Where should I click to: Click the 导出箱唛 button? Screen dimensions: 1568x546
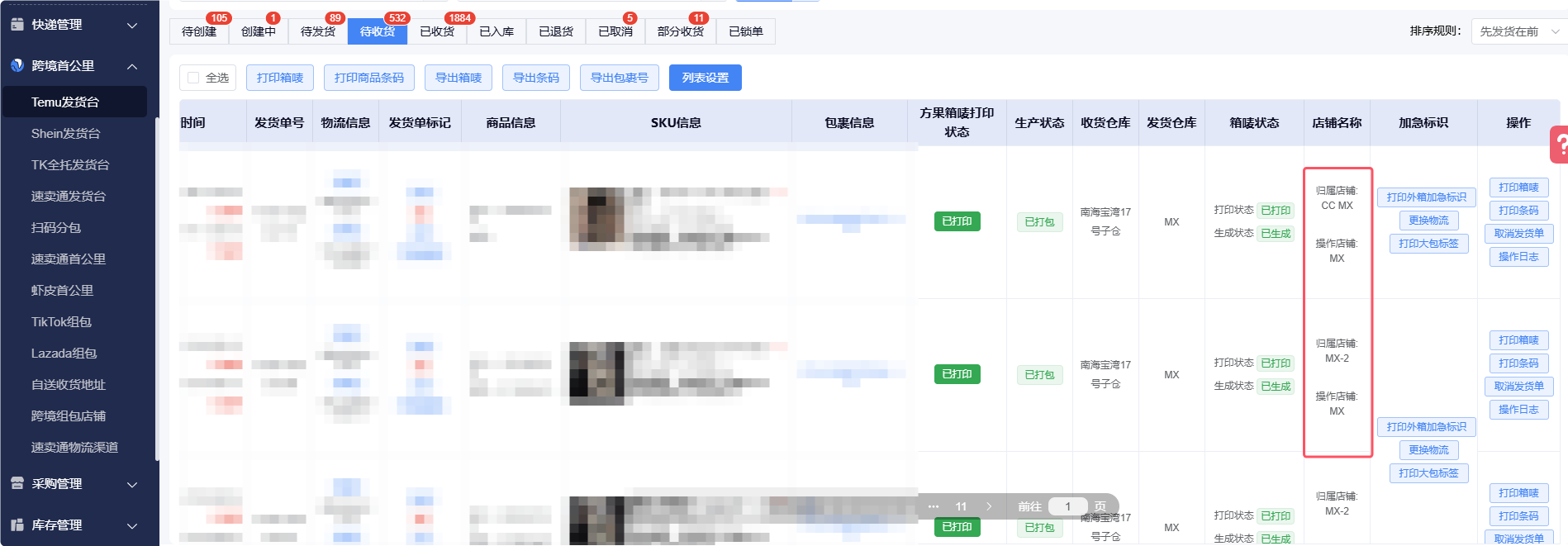tap(459, 78)
